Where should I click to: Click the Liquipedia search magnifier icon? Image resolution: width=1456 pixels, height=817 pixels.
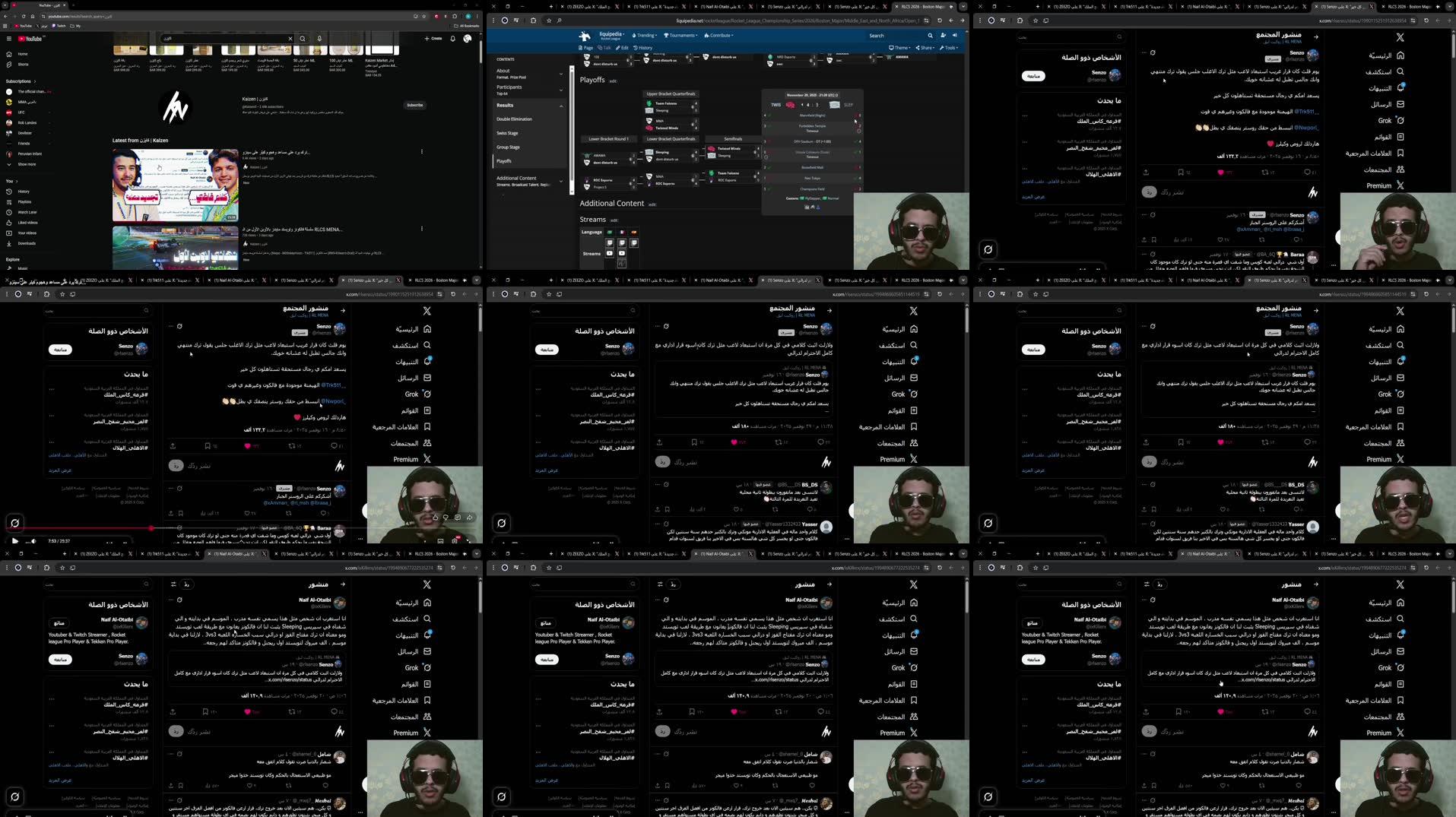point(931,35)
